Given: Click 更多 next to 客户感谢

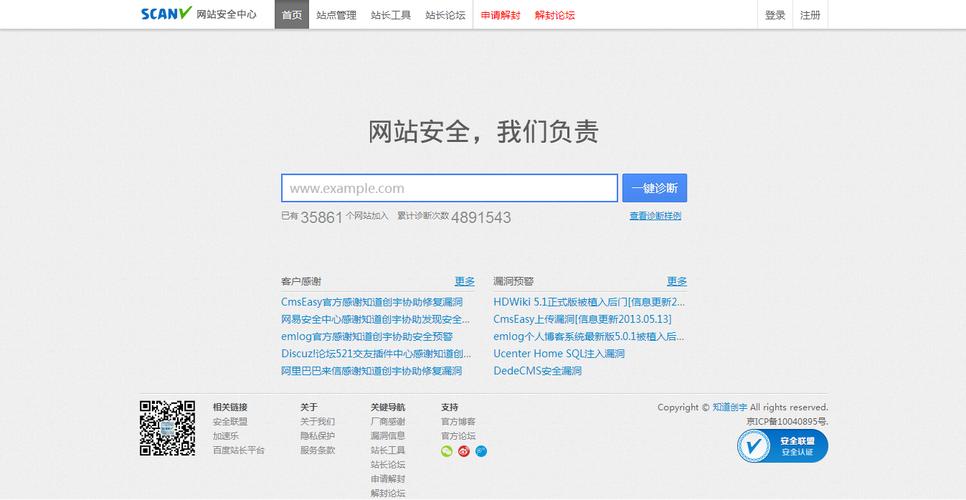Looking at the screenshot, I should 465,281.
